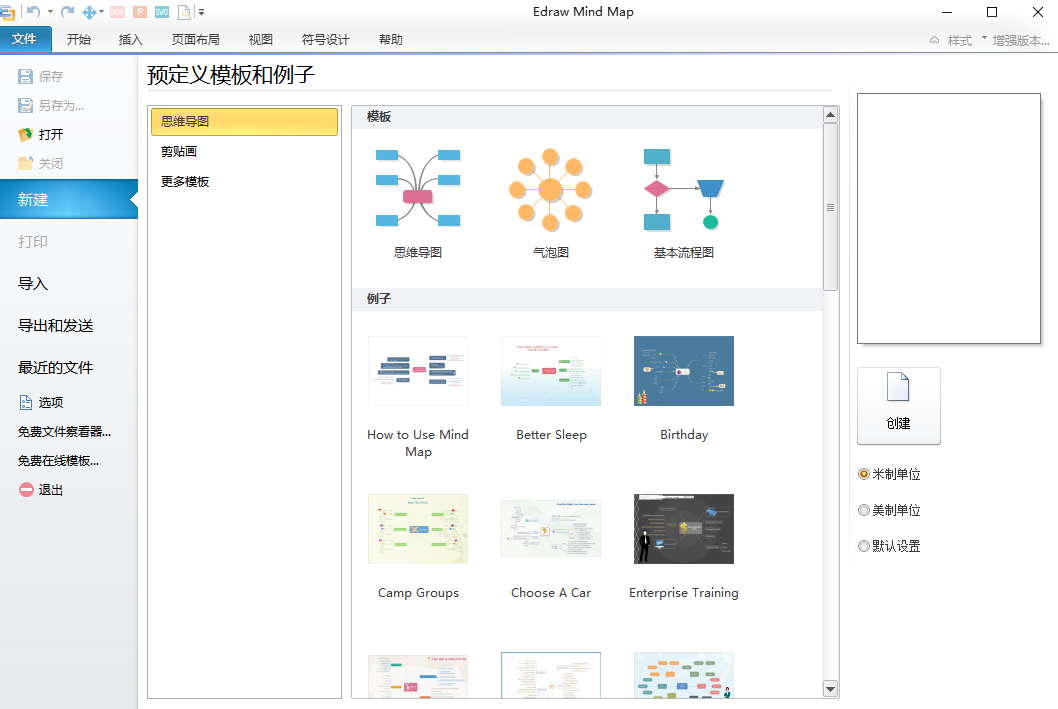The width and height of the screenshot is (1058, 709).
Task: Expand the customize quick access toolbar dropdown
Action: pyautogui.click(x=202, y=12)
